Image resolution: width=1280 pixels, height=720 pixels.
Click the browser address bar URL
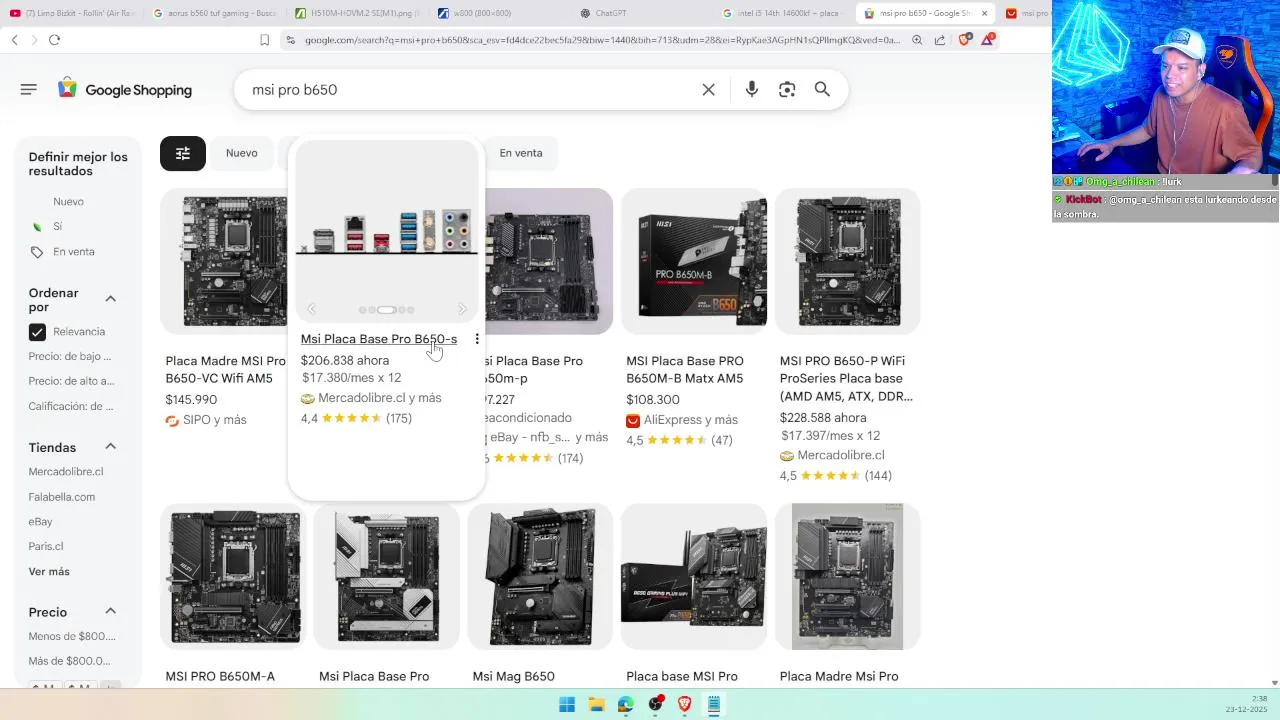602,40
